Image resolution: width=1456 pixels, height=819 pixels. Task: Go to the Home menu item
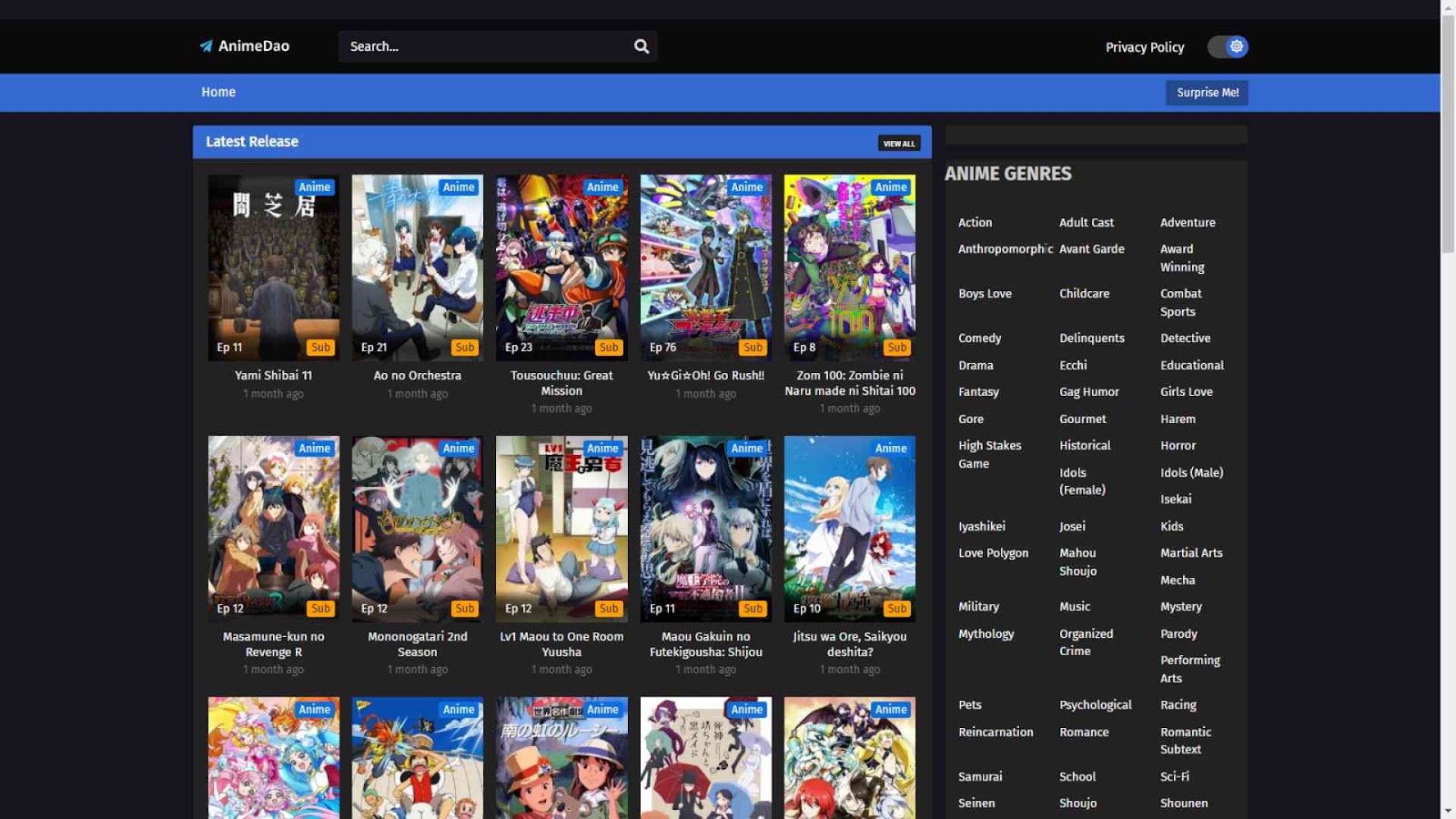point(218,92)
